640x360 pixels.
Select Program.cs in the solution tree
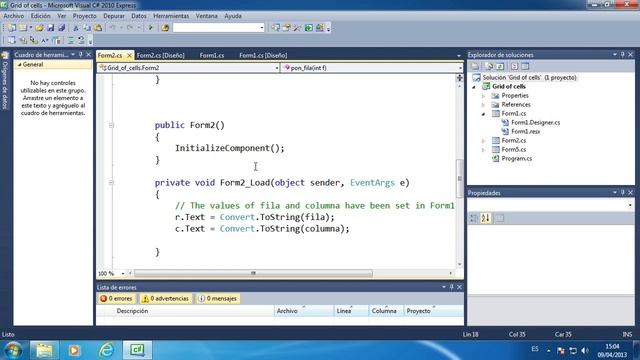pos(516,158)
